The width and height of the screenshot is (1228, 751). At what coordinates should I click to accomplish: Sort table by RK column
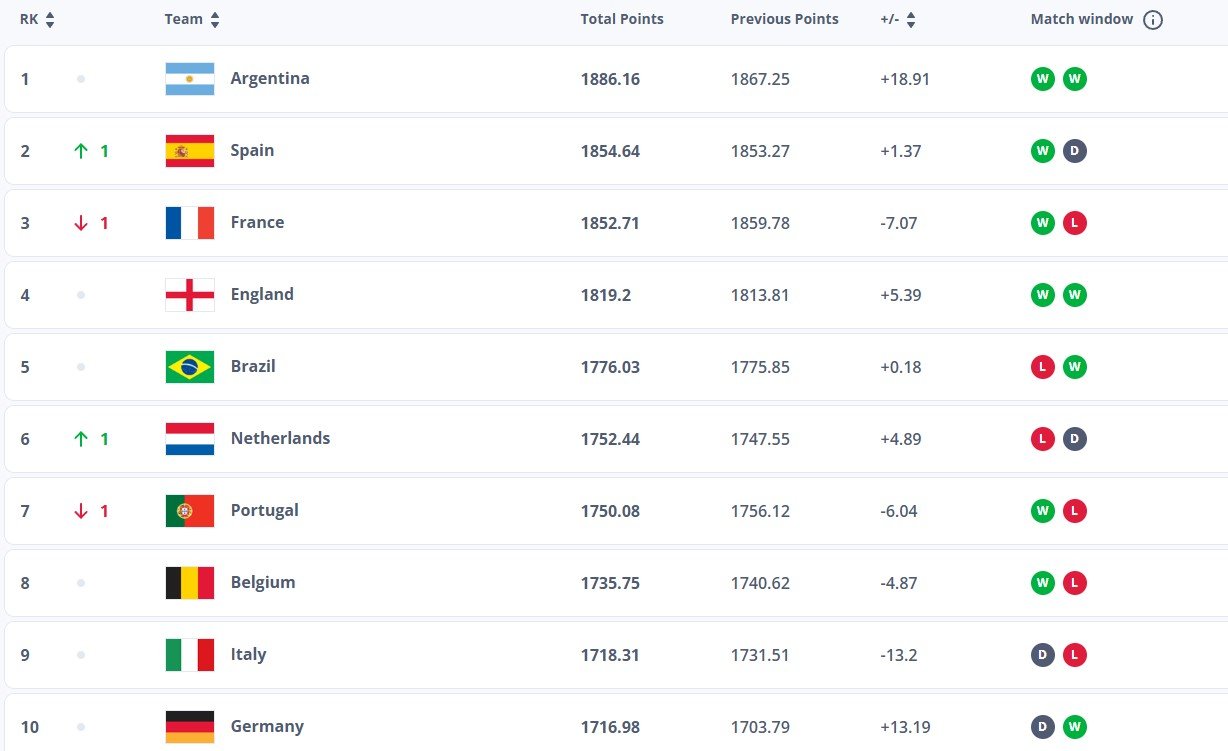(50, 20)
